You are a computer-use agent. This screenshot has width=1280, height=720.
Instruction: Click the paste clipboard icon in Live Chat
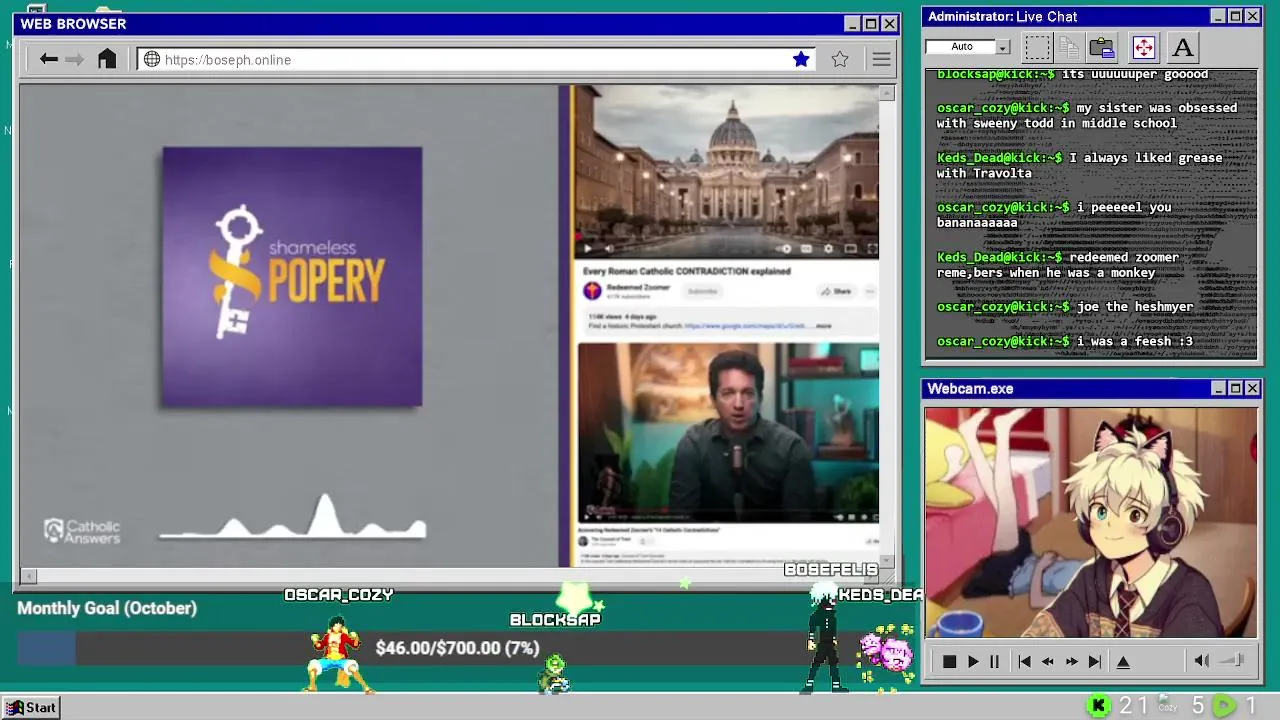click(x=1102, y=47)
